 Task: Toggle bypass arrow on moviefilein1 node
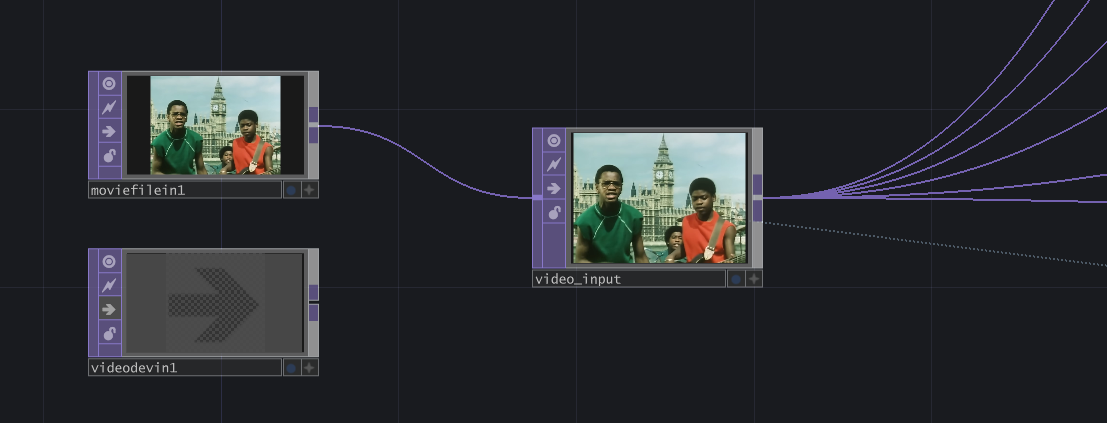[x=109, y=131]
